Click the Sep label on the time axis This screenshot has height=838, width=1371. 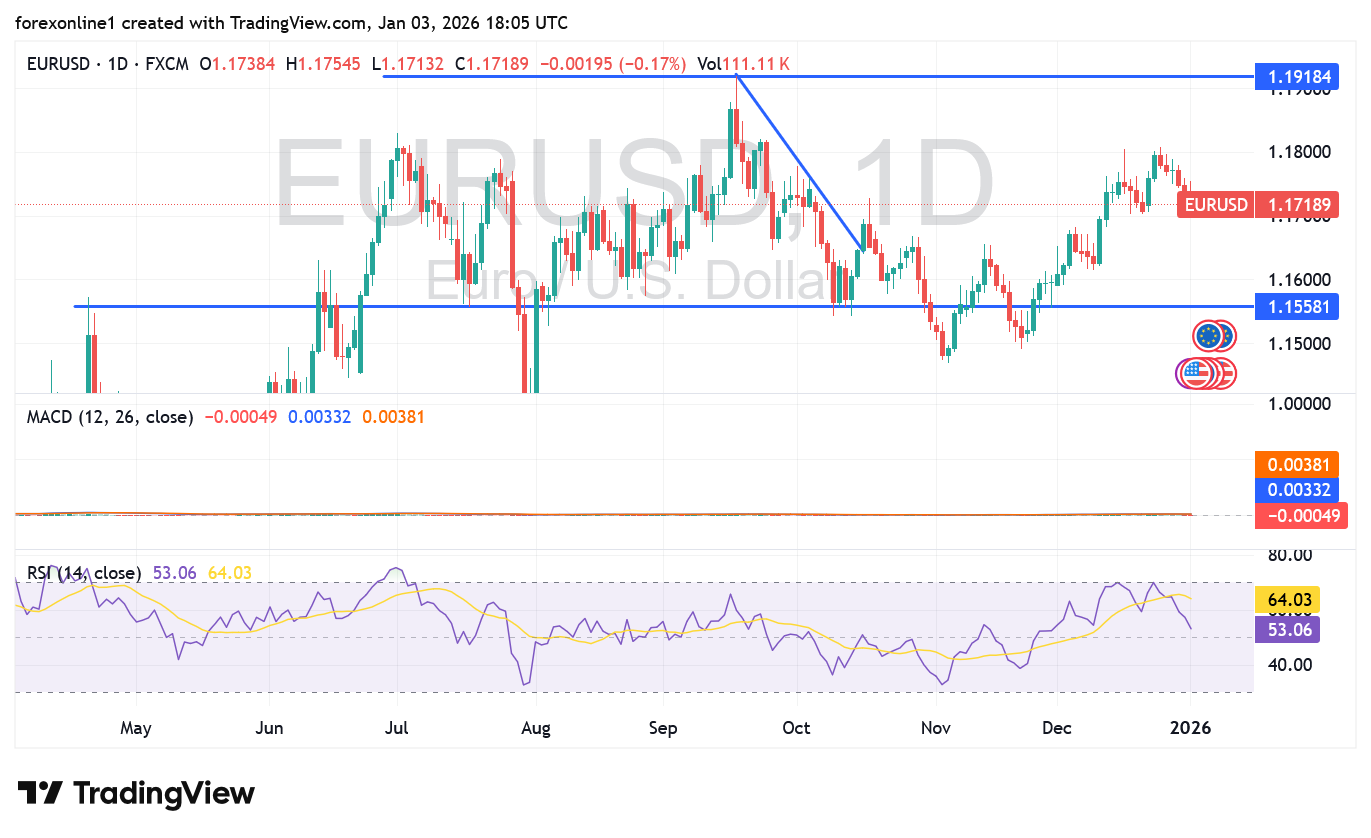(663, 727)
